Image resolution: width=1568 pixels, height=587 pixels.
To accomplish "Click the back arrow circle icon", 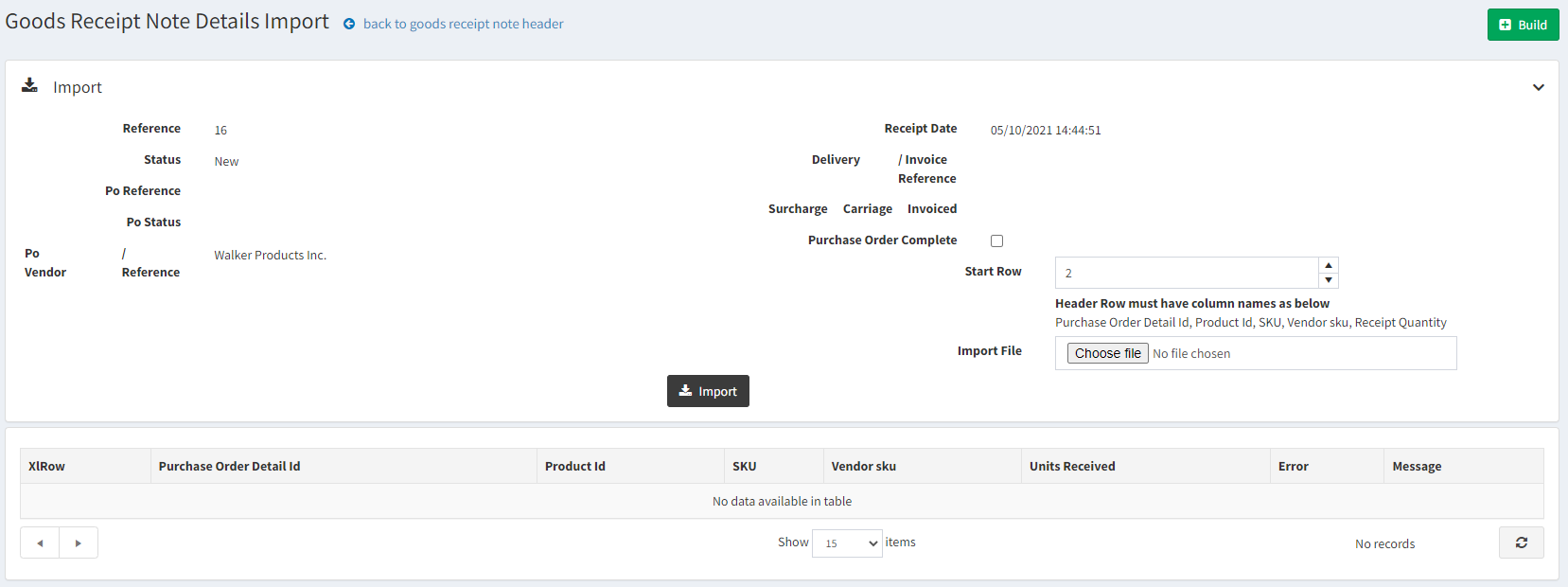I will coord(349,25).
